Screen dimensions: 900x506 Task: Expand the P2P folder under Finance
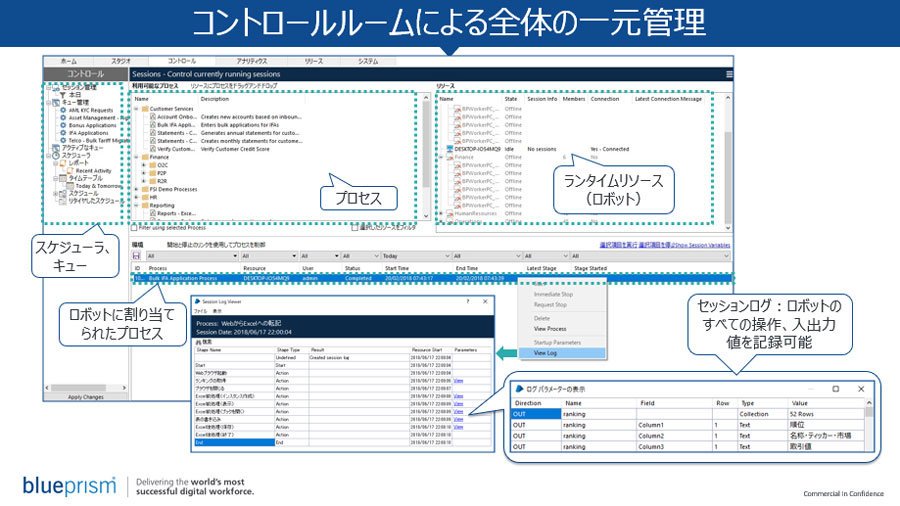tap(144, 173)
